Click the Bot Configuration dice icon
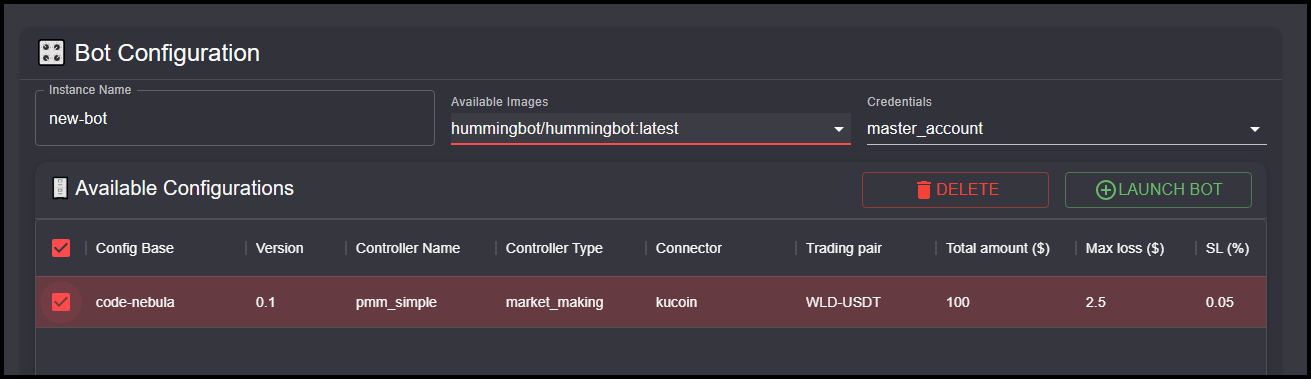1311x379 pixels. [51, 53]
